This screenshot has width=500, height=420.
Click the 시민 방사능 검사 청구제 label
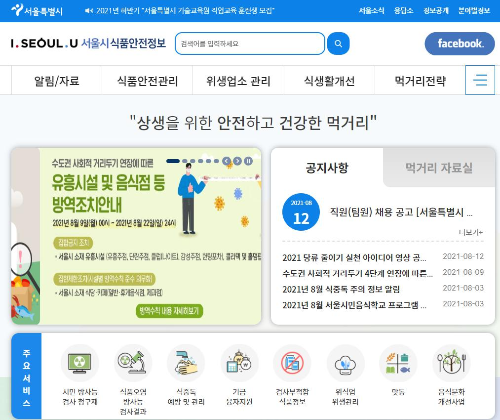click(x=80, y=397)
